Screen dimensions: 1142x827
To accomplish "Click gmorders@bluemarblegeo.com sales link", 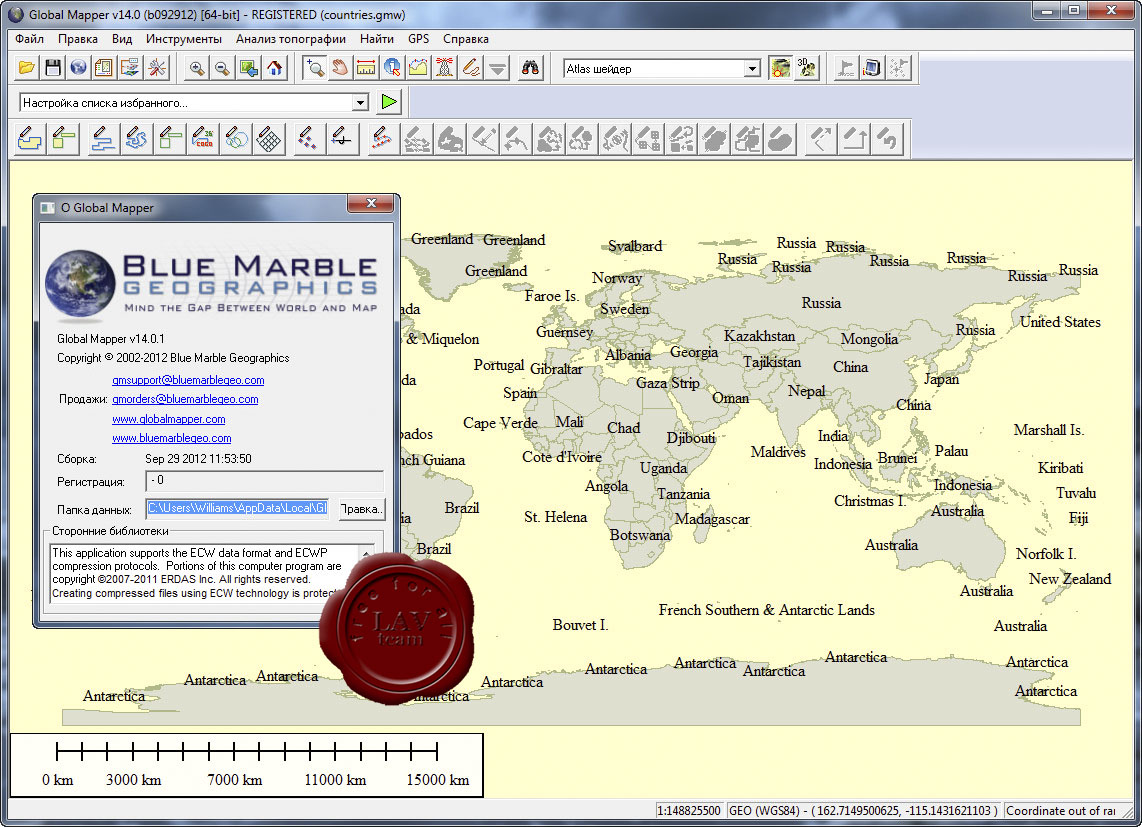I will click(x=185, y=399).
